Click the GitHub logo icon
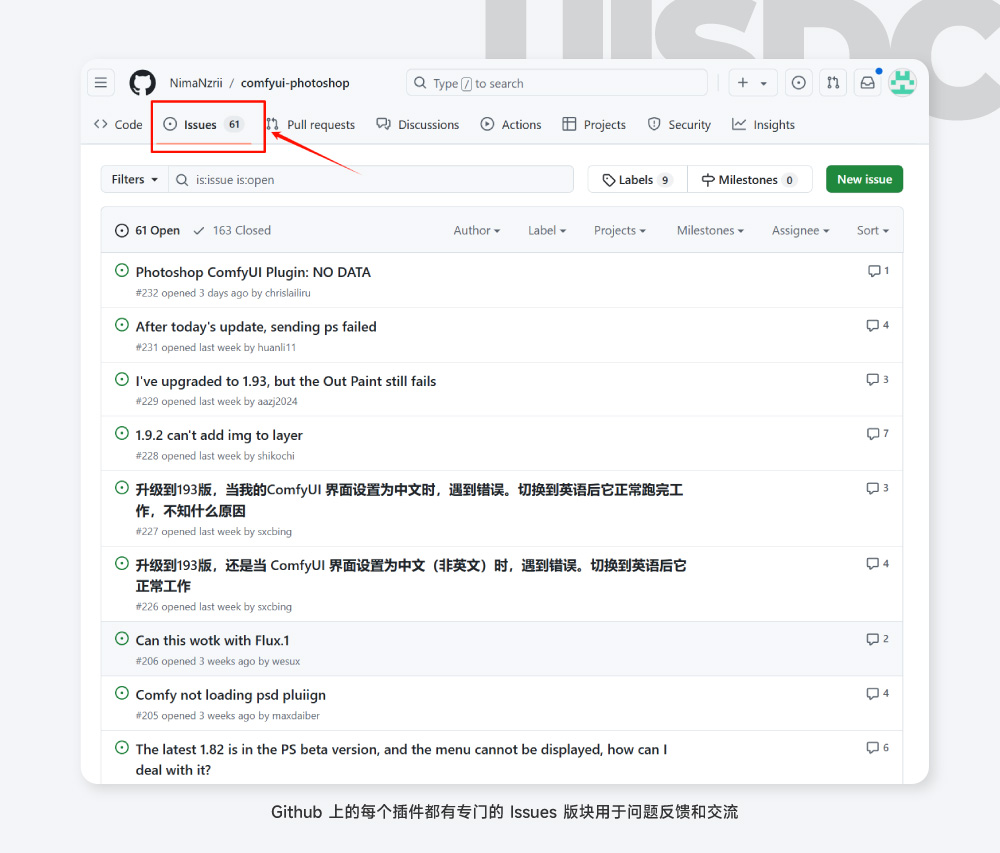Viewport: 1000px width, 853px height. point(143,83)
